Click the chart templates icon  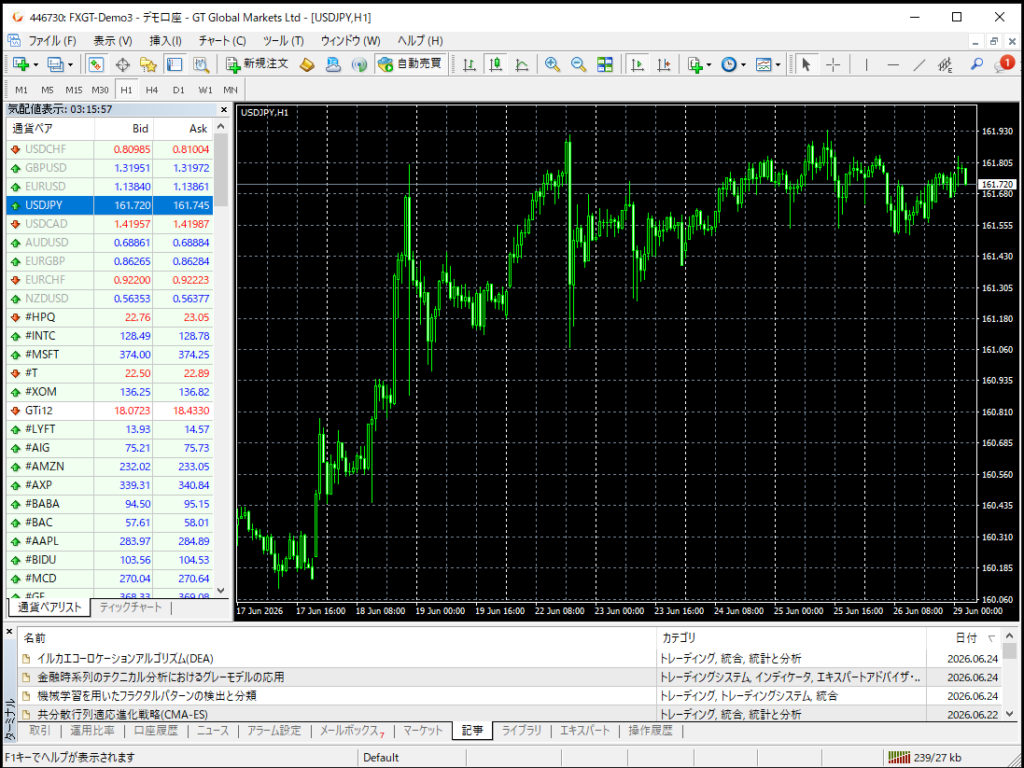tap(763, 64)
